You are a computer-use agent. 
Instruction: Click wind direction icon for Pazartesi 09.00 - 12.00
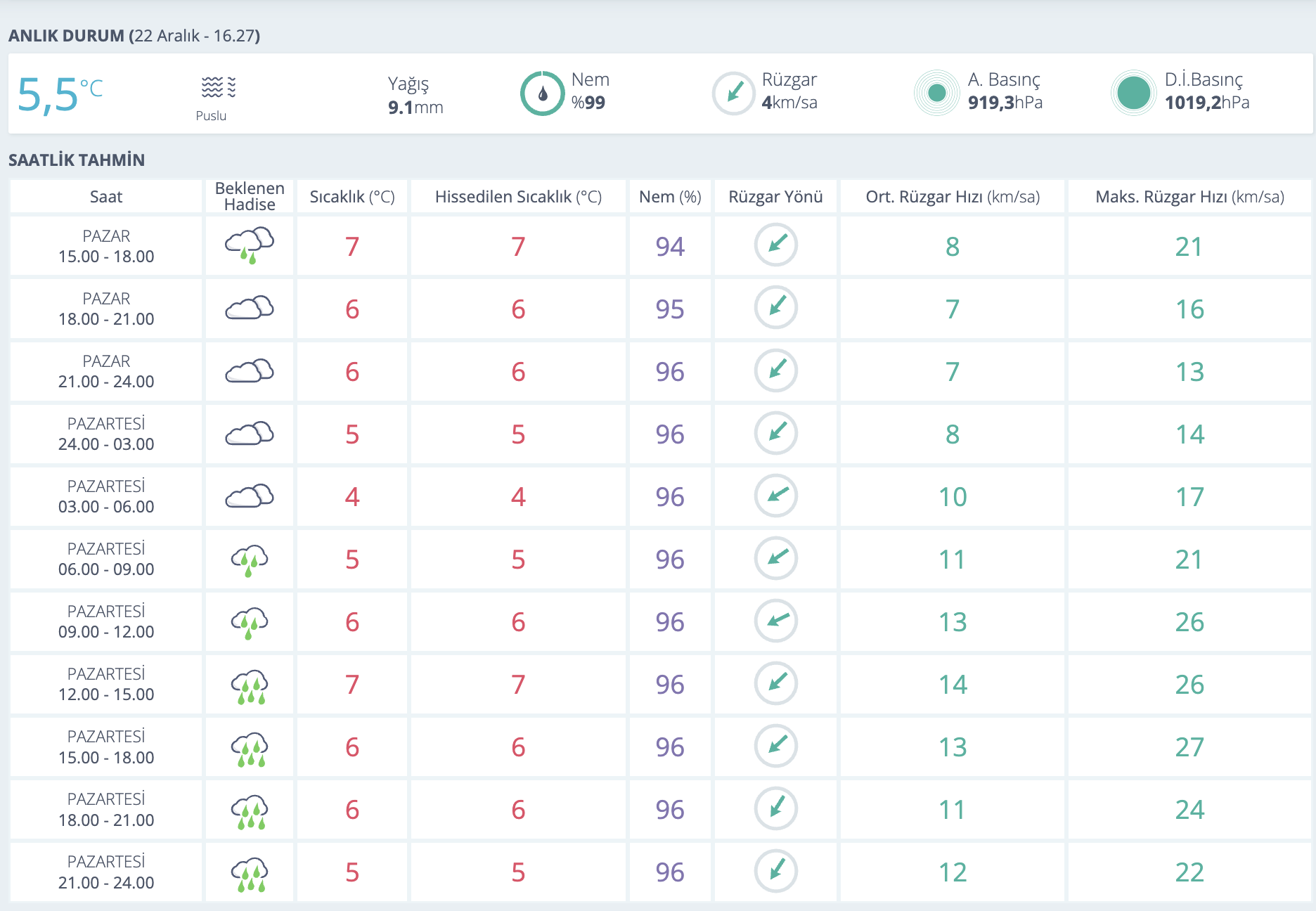click(776, 621)
